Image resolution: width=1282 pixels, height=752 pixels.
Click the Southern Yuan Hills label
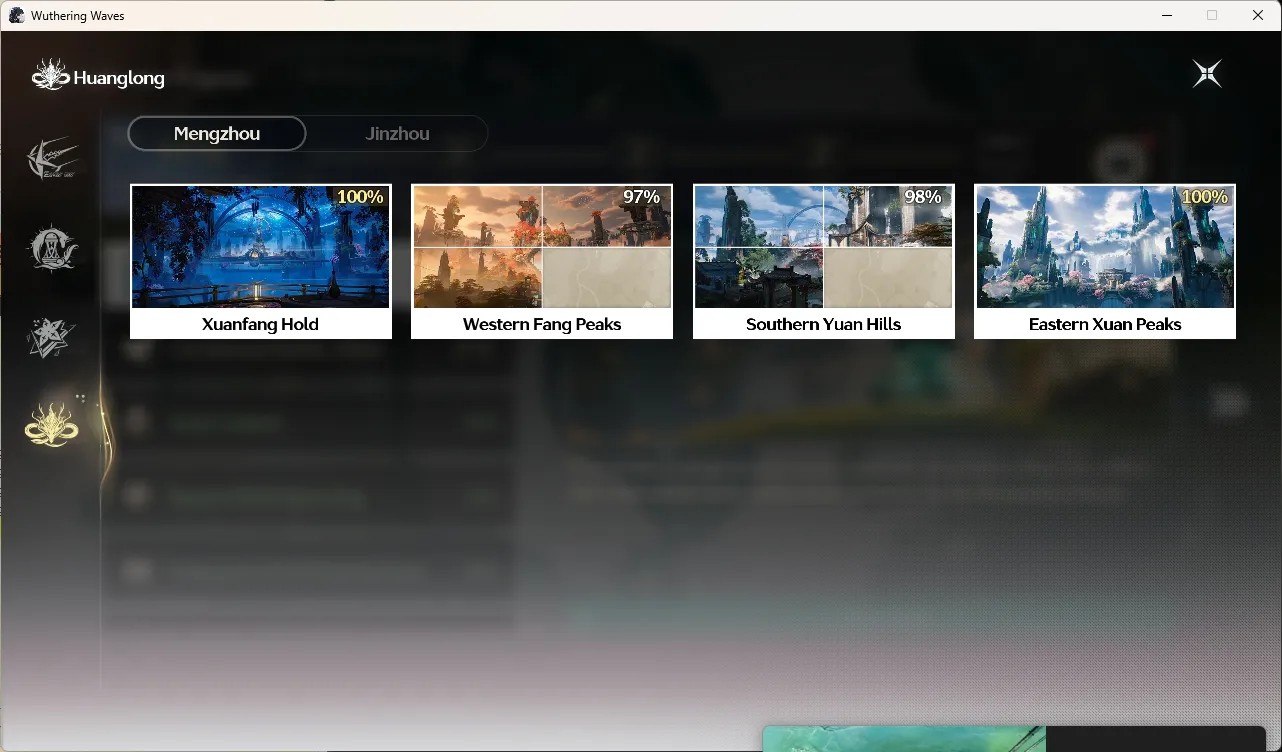pyautogui.click(x=824, y=324)
